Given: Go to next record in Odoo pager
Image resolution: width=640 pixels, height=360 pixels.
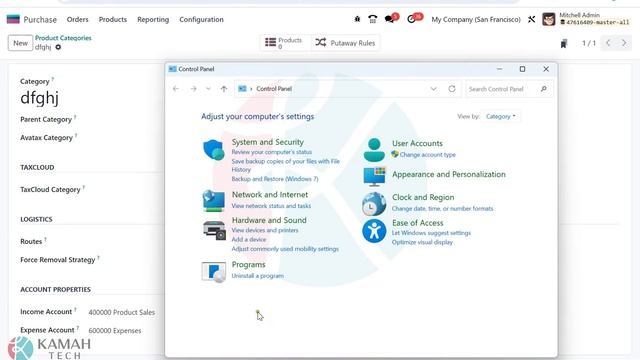Looking at the screenshot, I should tap(624, 43).
